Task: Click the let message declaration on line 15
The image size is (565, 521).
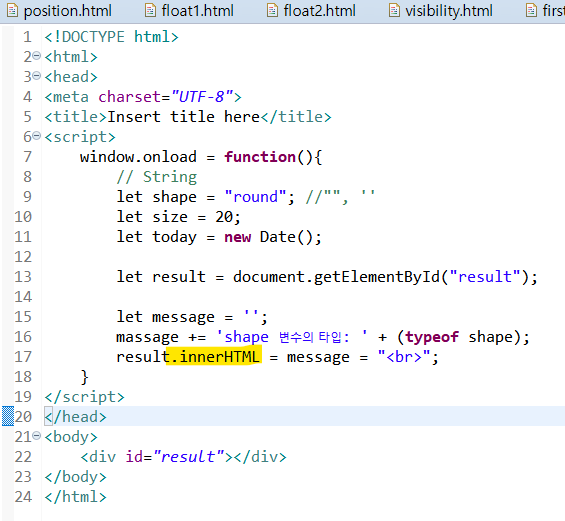Action: 192,317
